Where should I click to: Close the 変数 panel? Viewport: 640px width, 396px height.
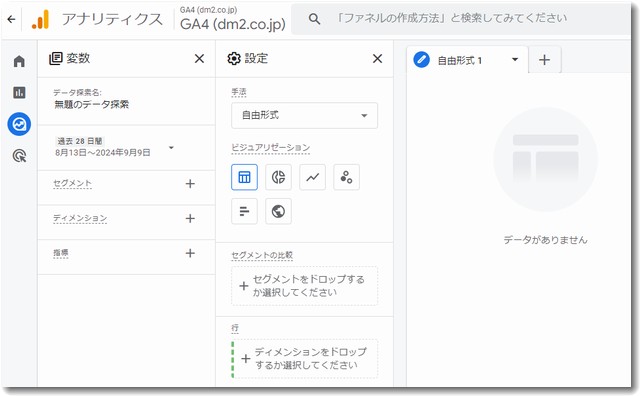pyautogui.click(x=199, y=59)
